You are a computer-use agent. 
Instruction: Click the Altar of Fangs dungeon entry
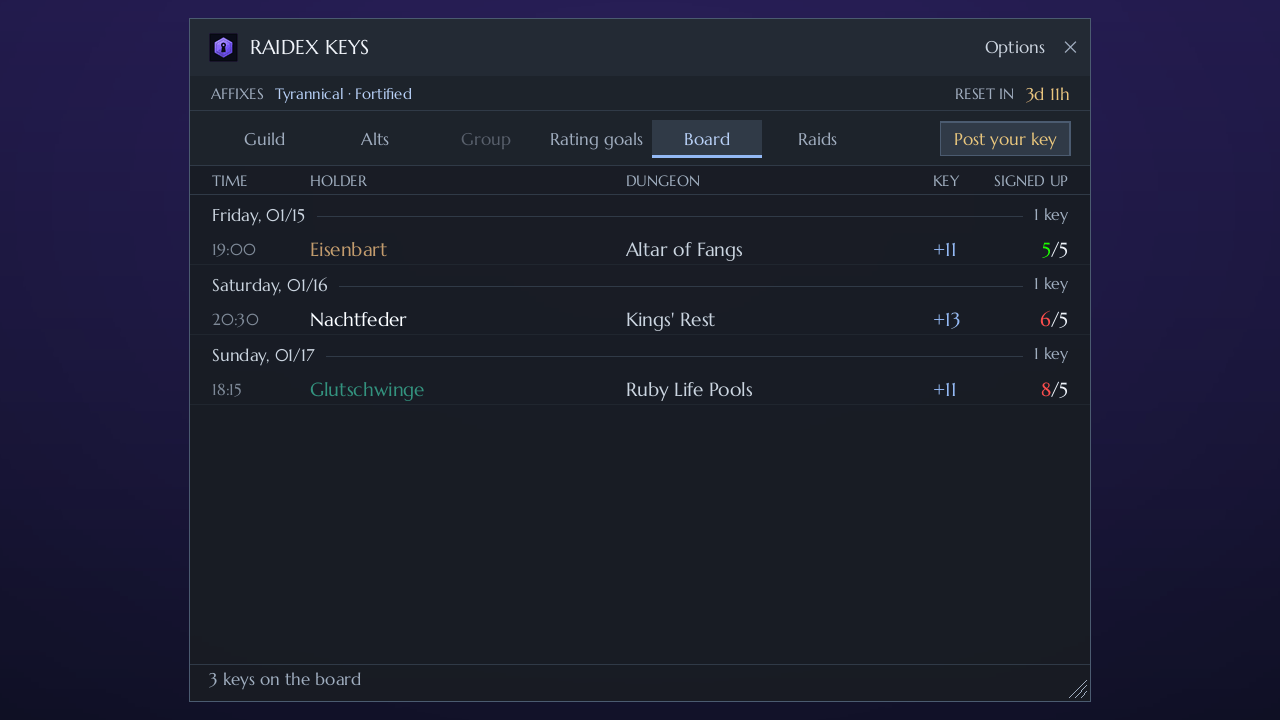(x=684, y=250)
